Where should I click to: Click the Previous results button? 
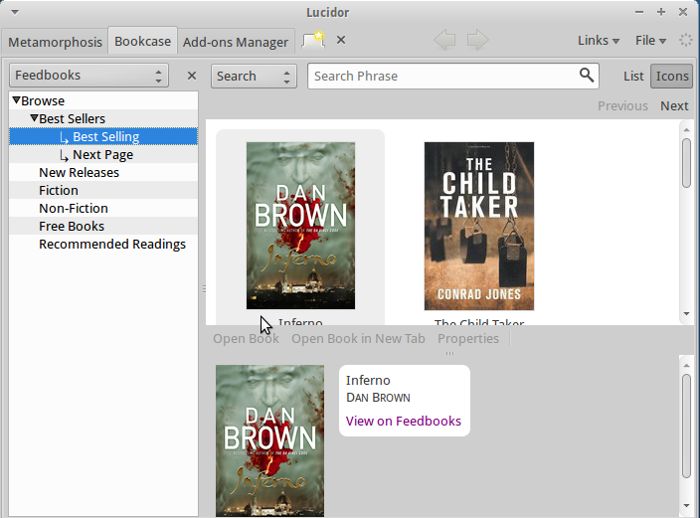pyautogui.click(x=622, y=106)
